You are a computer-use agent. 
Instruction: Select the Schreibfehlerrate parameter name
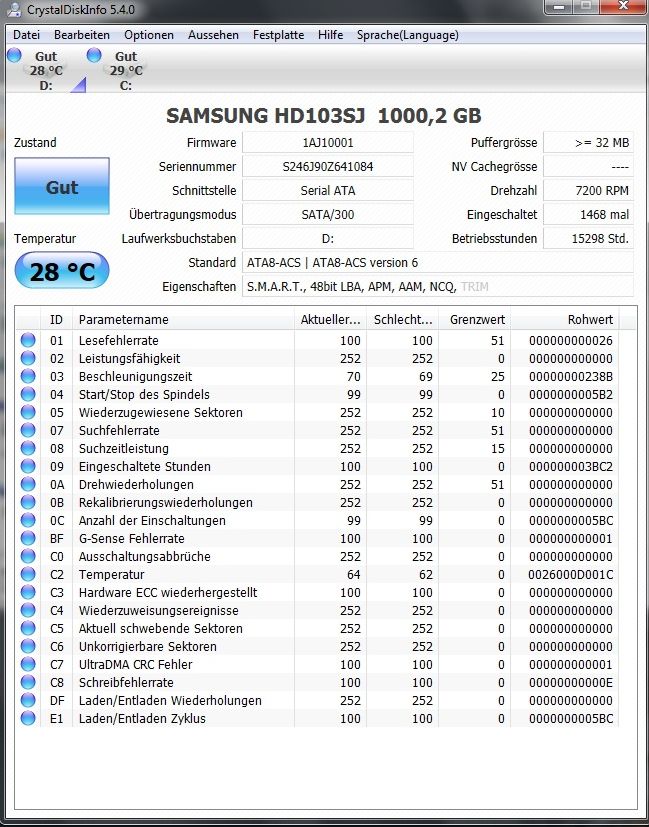coord(126,682)
